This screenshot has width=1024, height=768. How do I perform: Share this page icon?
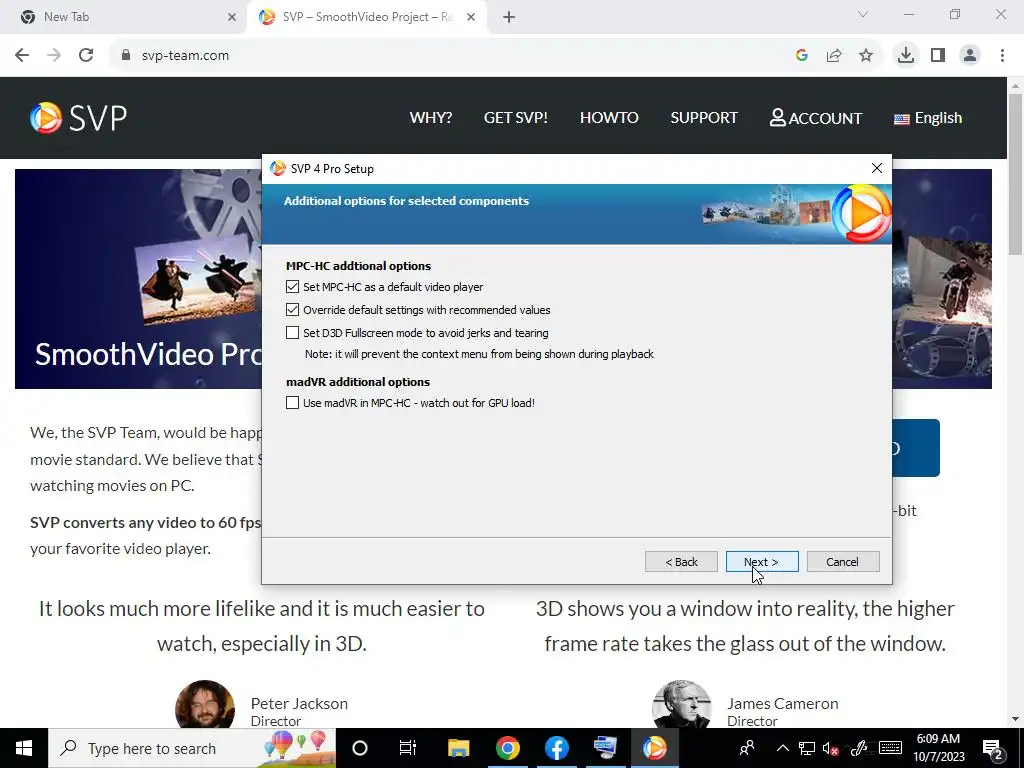click(834, 56)
